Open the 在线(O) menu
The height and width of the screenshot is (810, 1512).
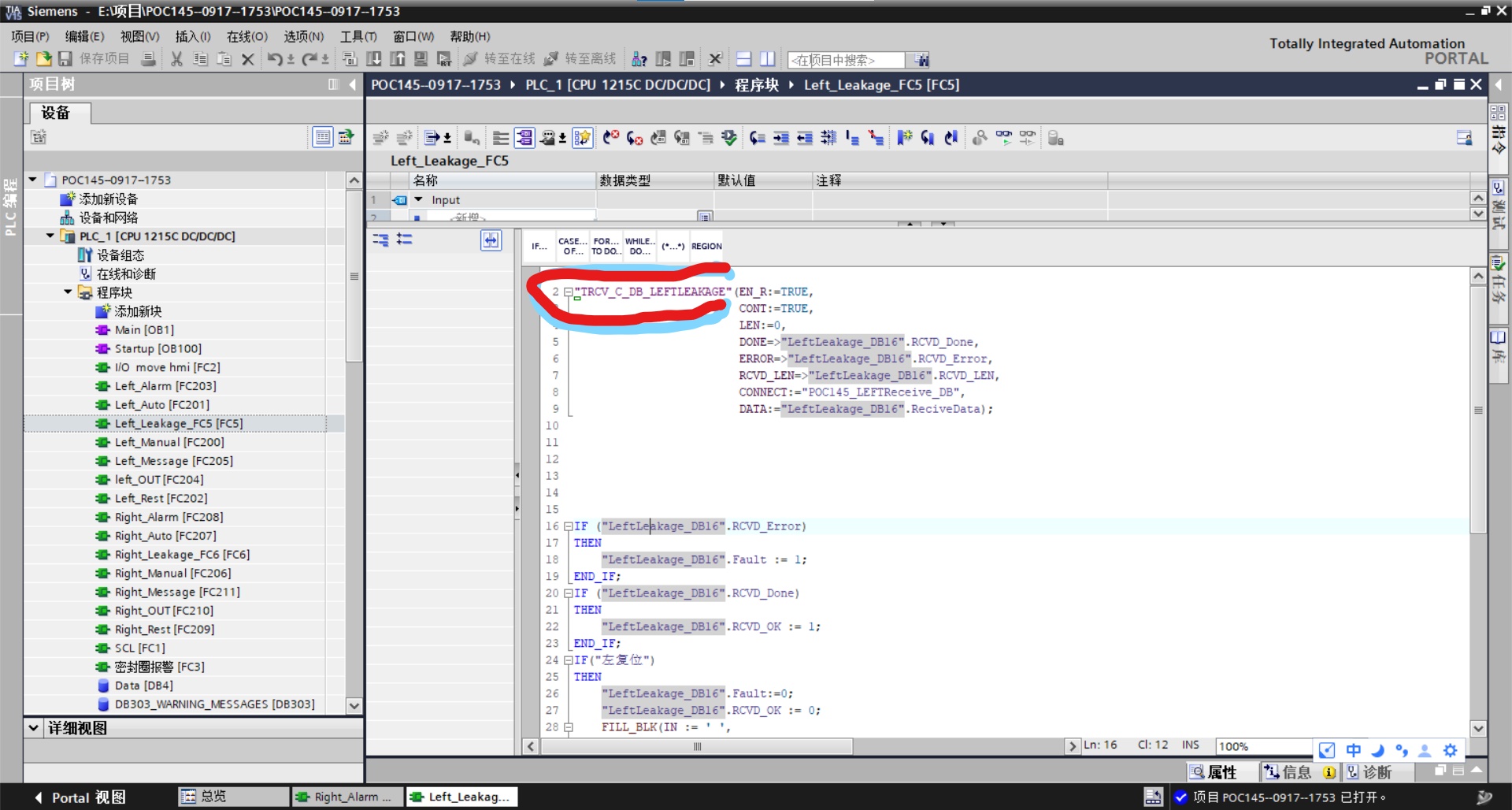[x=246, y=36]
